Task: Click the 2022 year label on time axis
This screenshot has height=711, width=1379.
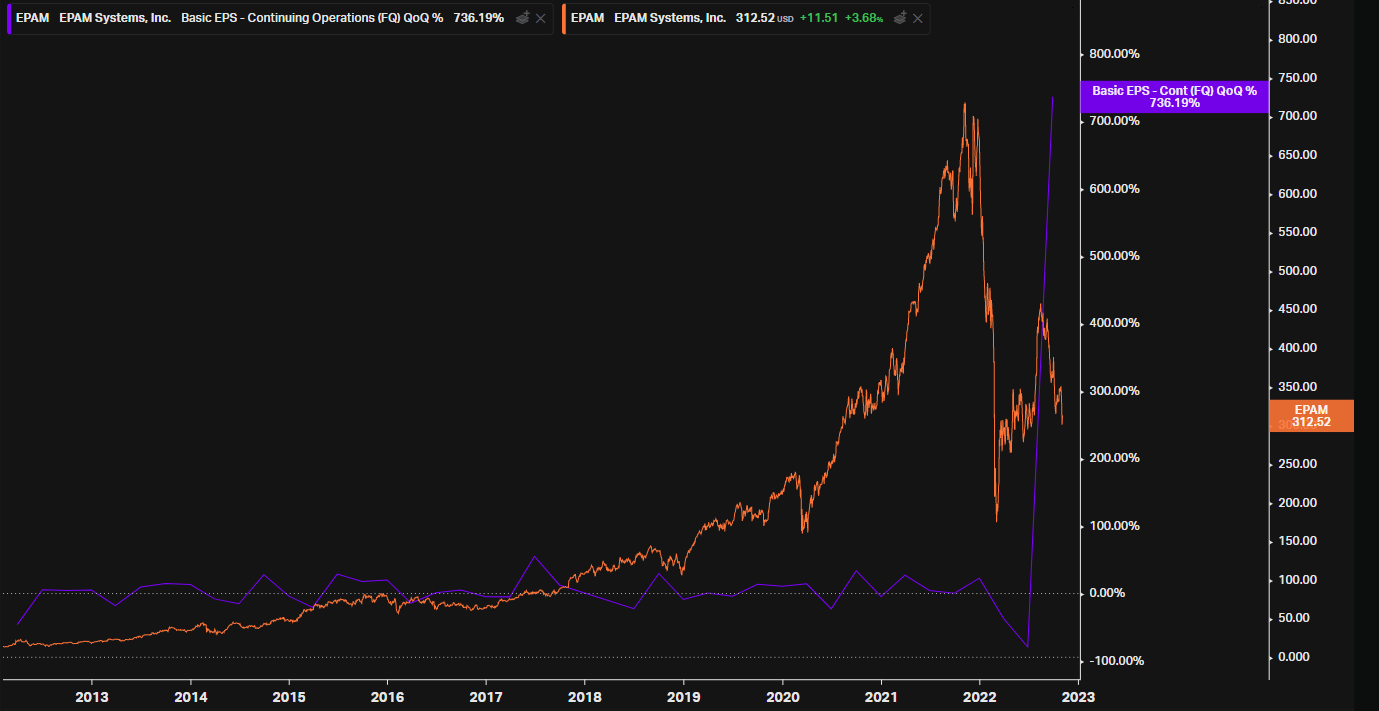Action: pos(980,696)
